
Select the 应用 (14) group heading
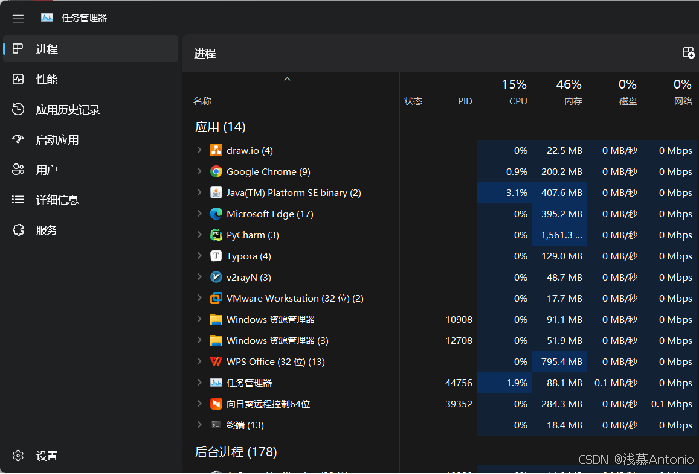click(x=220, y=127)
